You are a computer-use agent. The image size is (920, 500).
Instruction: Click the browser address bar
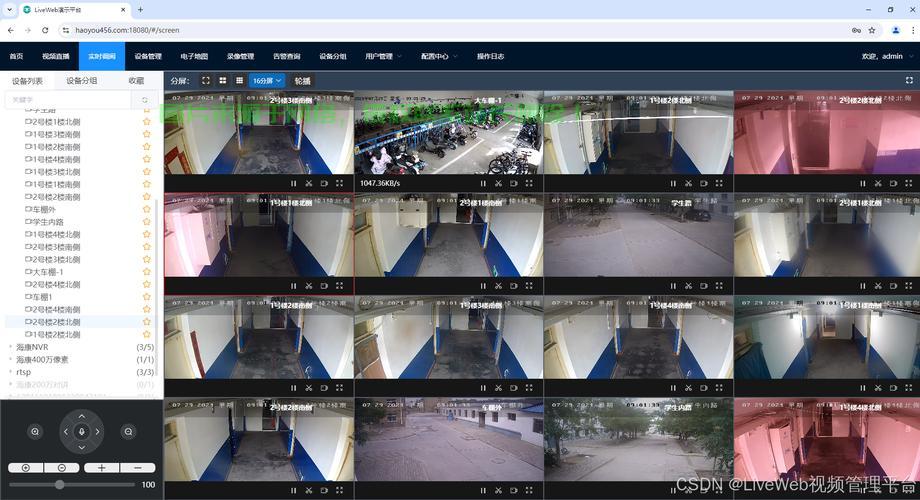(458, 30)
